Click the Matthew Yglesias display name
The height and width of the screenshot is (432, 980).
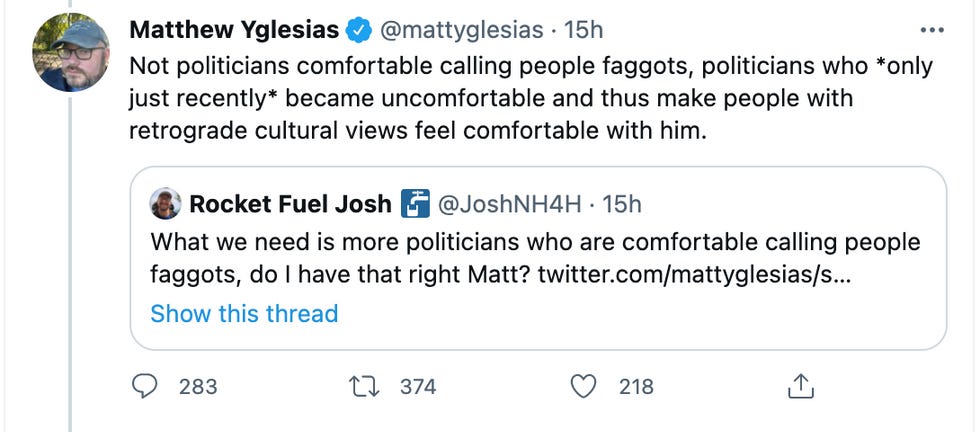coord(234,30)
